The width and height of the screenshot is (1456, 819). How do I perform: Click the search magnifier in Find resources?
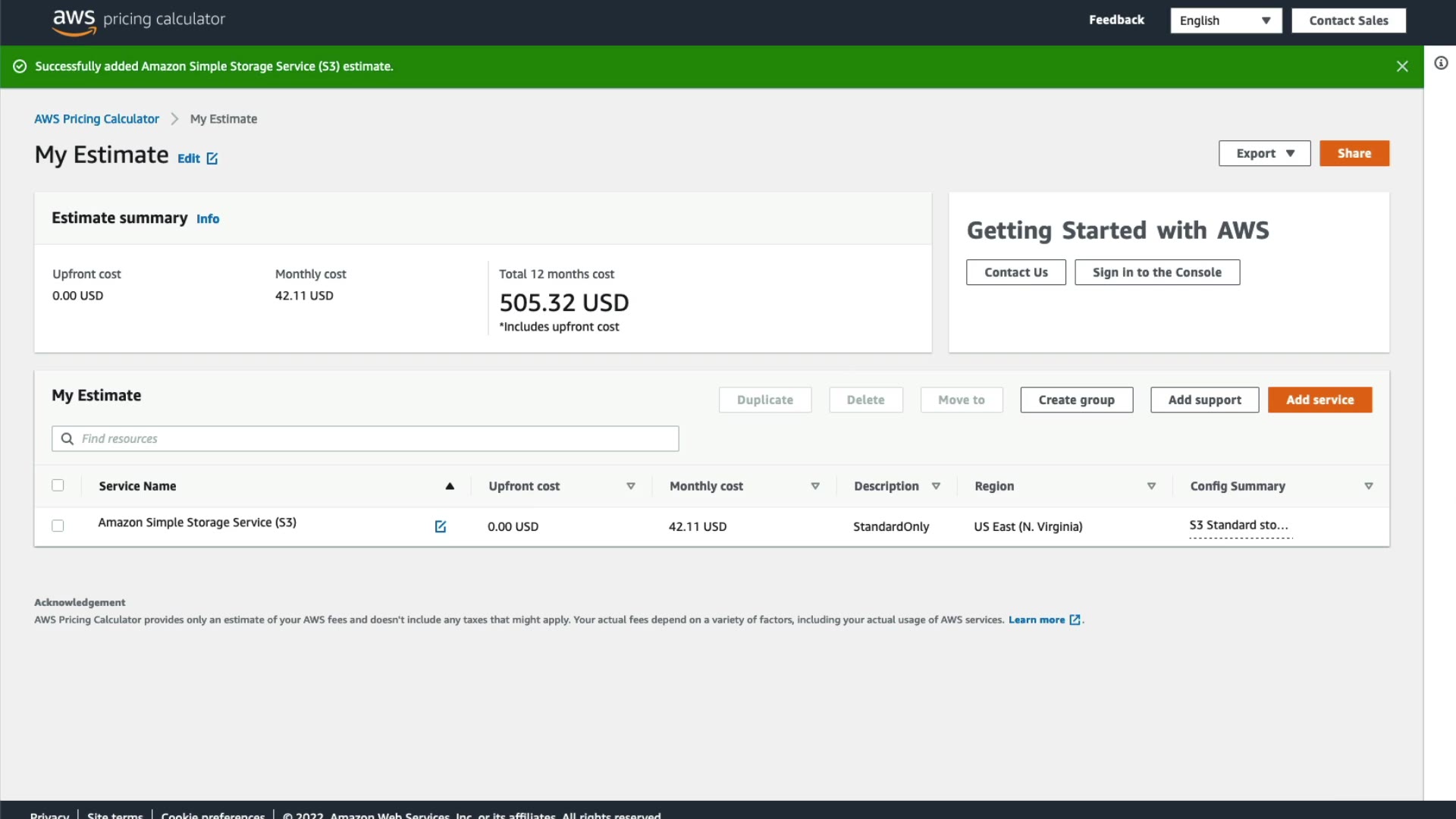coord(67,439)
